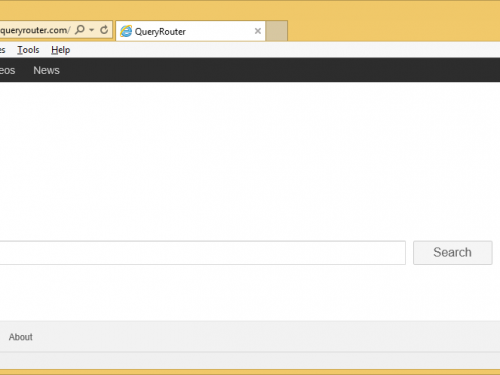Focus the QueryRouter search input box
500x375 pixels.
point(203,253)
